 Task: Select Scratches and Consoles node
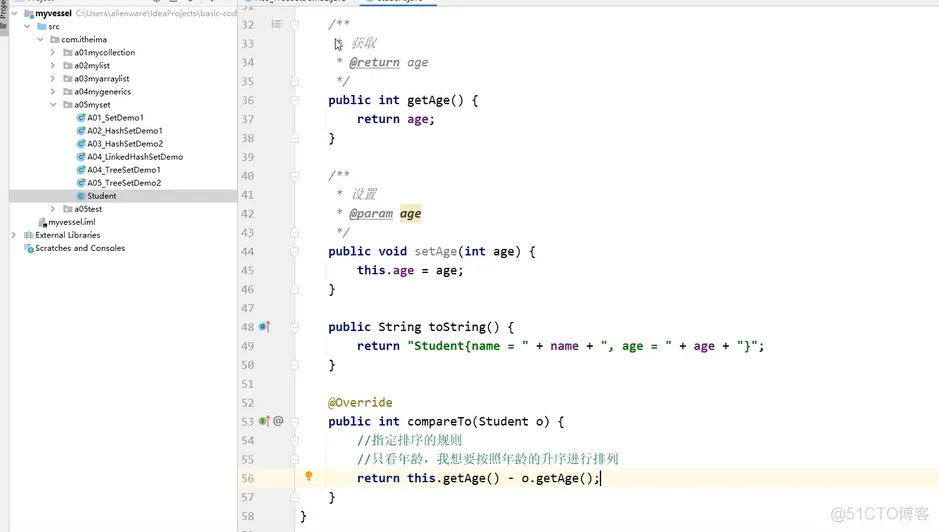pos(80,248)
